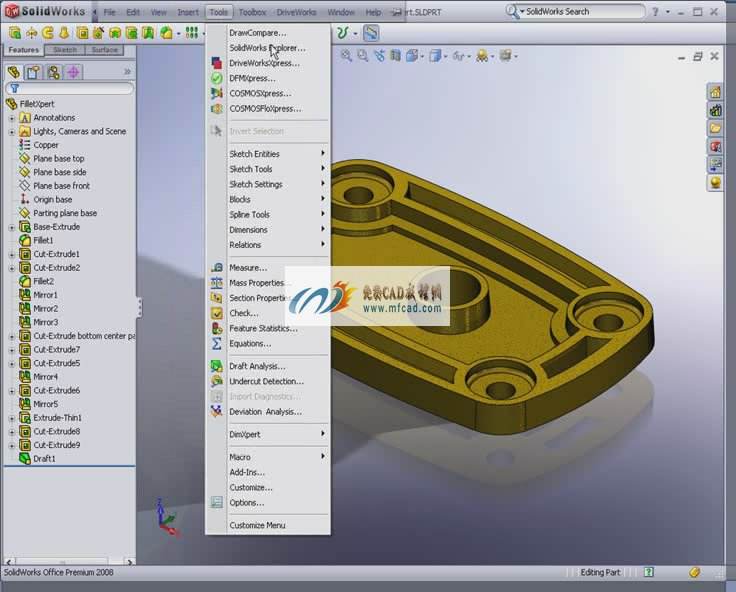Expand the Relations submenu

click(268, 245)
